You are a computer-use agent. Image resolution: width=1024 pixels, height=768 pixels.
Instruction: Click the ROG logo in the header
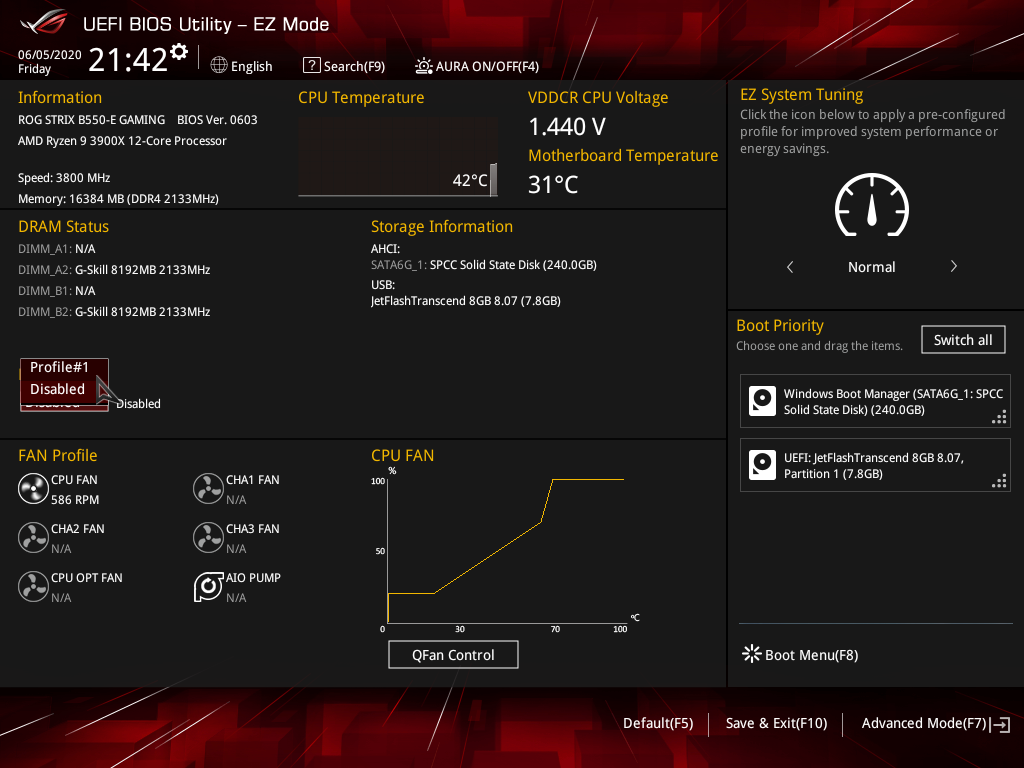click(44, 23)
